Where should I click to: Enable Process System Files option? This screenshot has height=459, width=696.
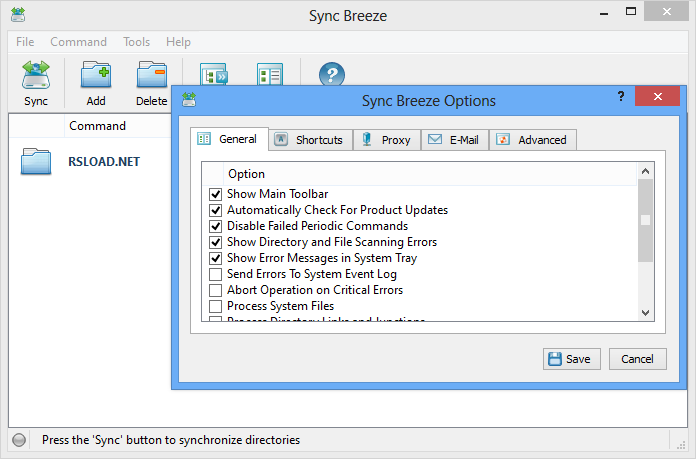click(x=215, y=306)
